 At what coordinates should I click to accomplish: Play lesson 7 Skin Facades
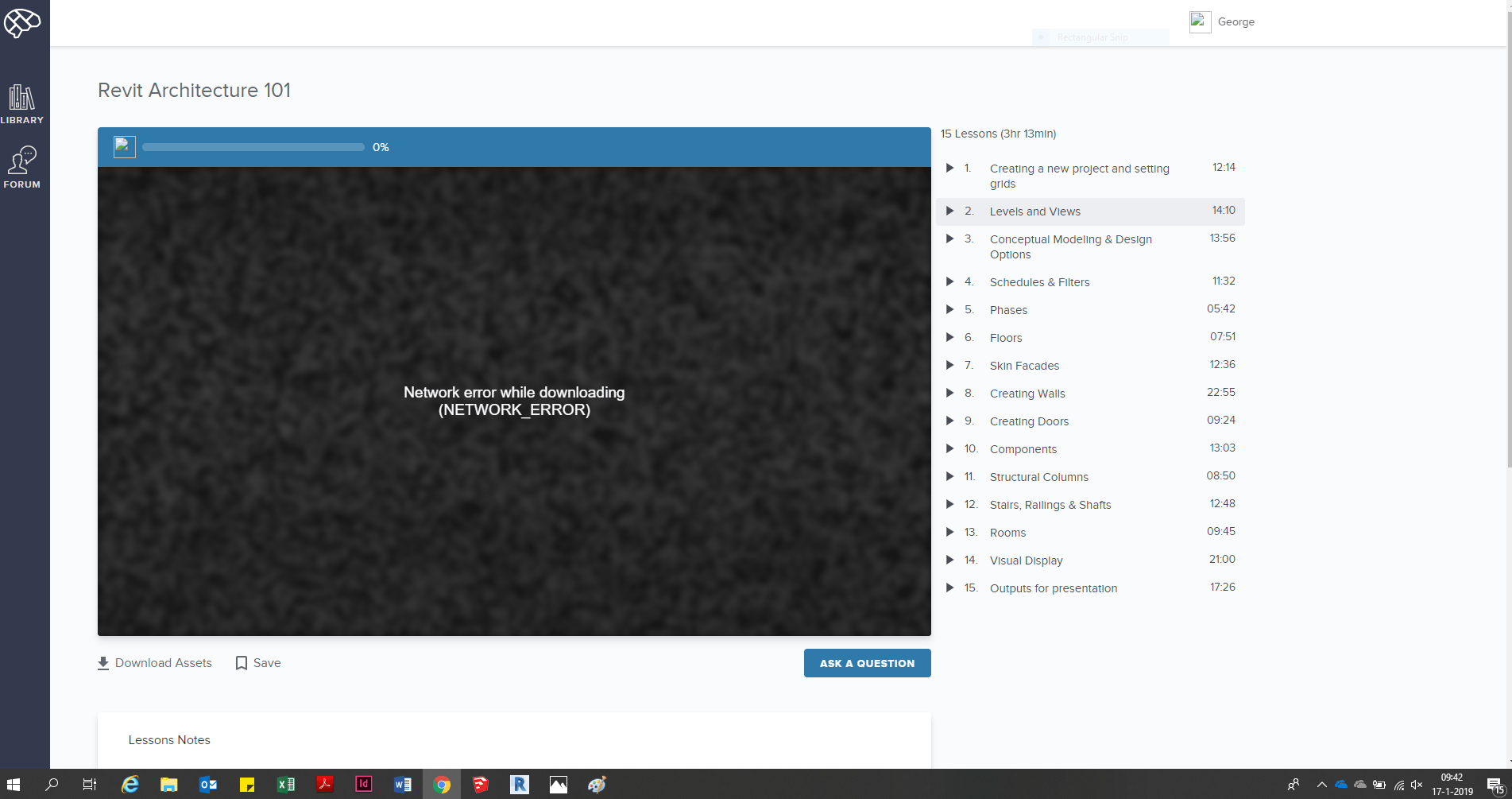(x=949, y=365)
